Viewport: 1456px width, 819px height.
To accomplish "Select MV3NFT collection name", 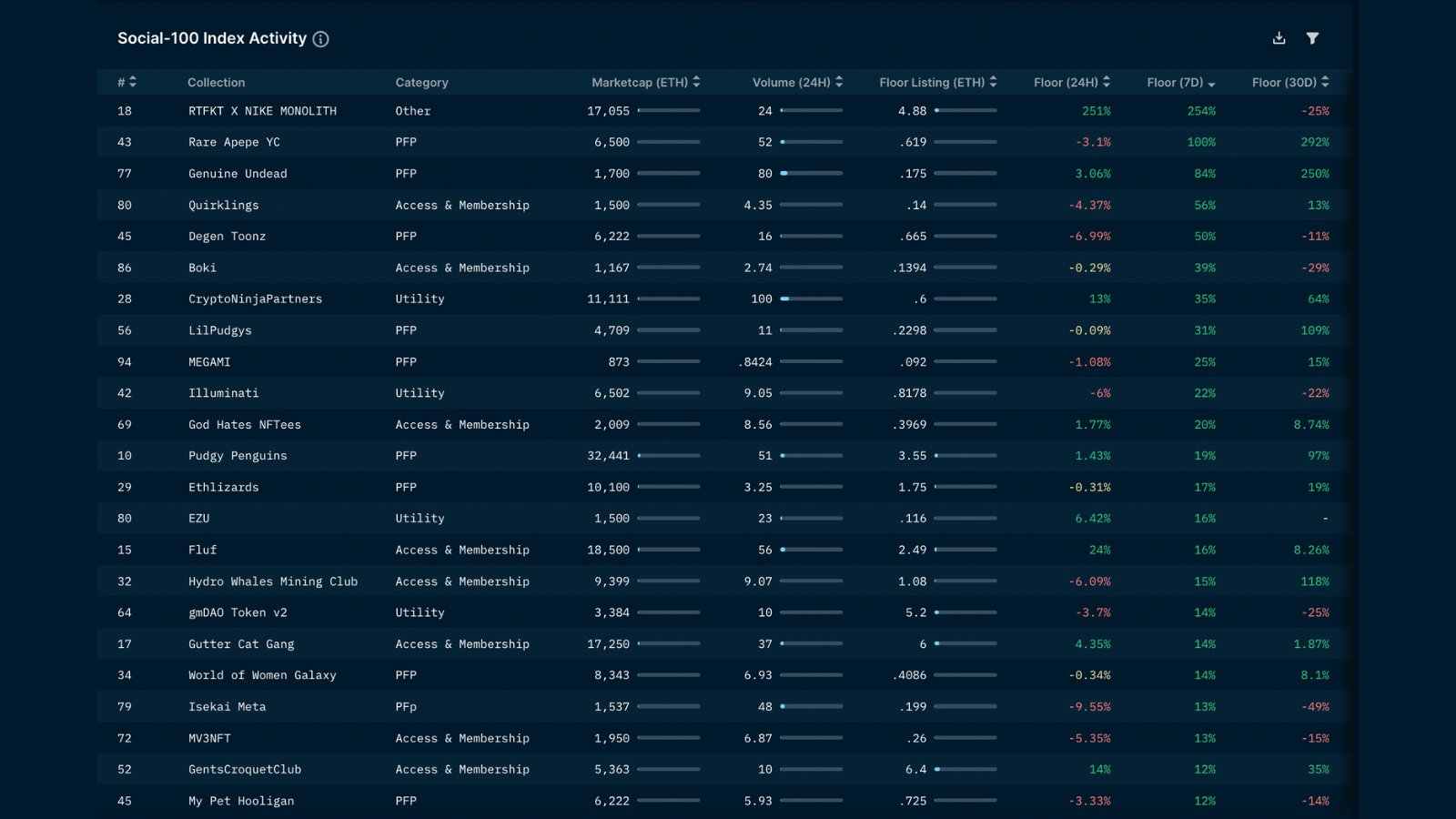I will 209,738.
